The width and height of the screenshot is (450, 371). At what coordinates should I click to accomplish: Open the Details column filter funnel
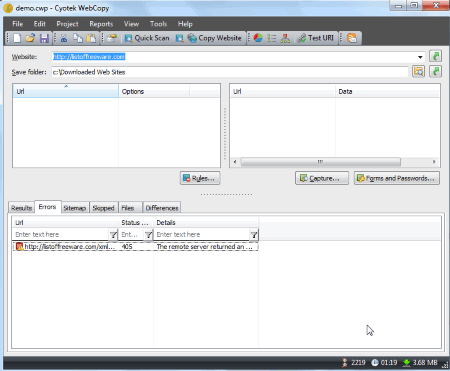point(254,235)
